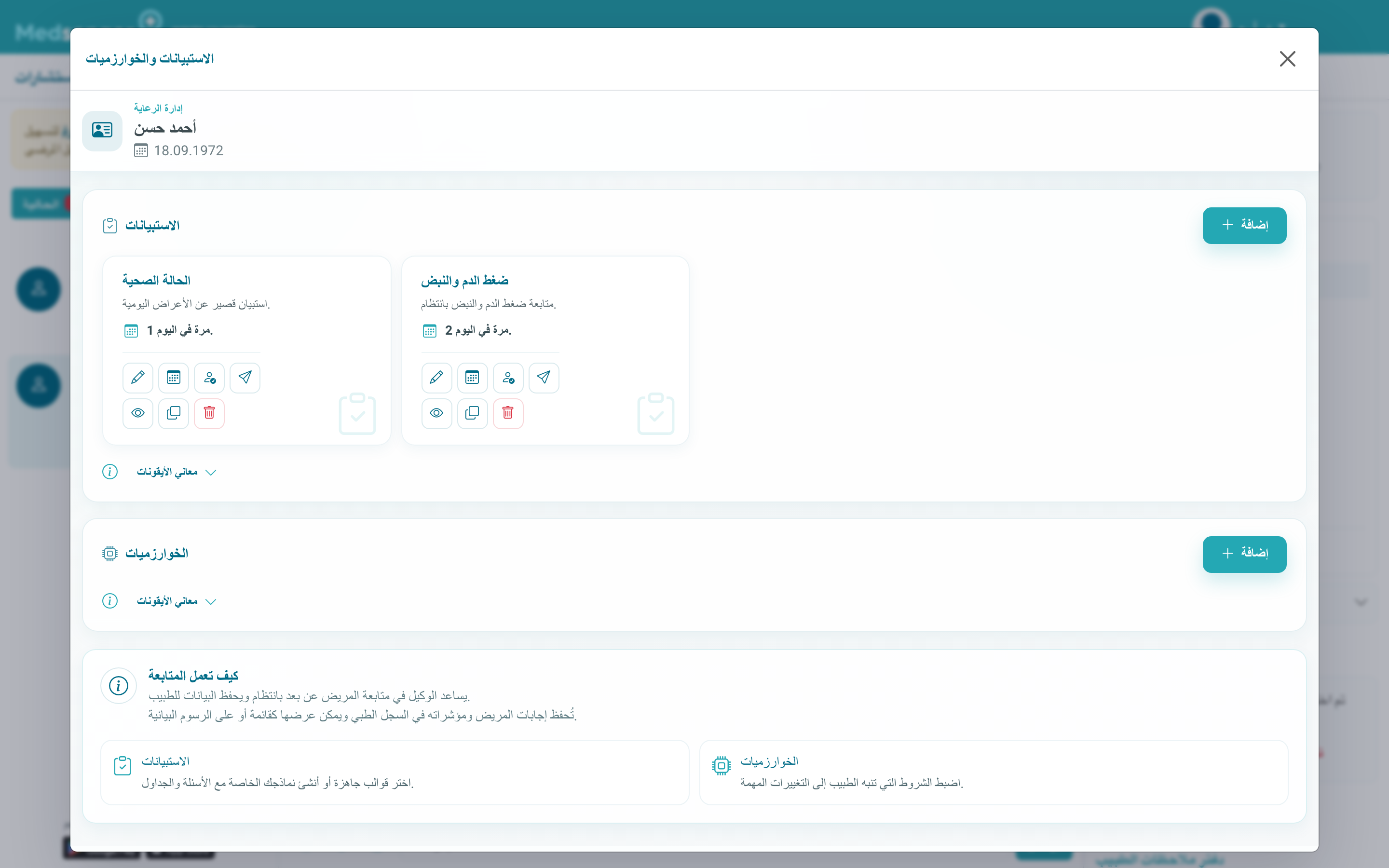Open schedule calendar for ضغط الدم والنبض card
Screen dimensions: 1389x868
[x=472, y=377]
